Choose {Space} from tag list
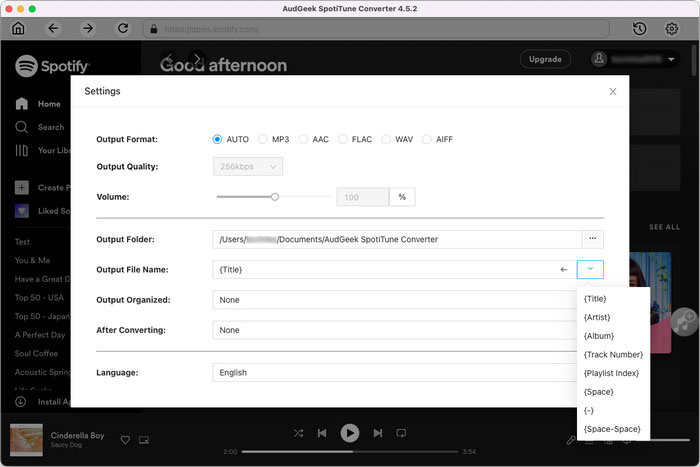700x467 pixels. 613,392
